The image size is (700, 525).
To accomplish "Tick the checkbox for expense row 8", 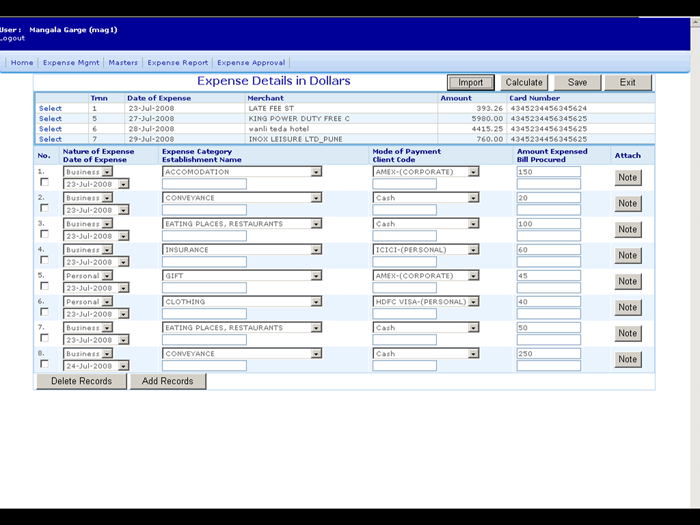I will 44,364.
